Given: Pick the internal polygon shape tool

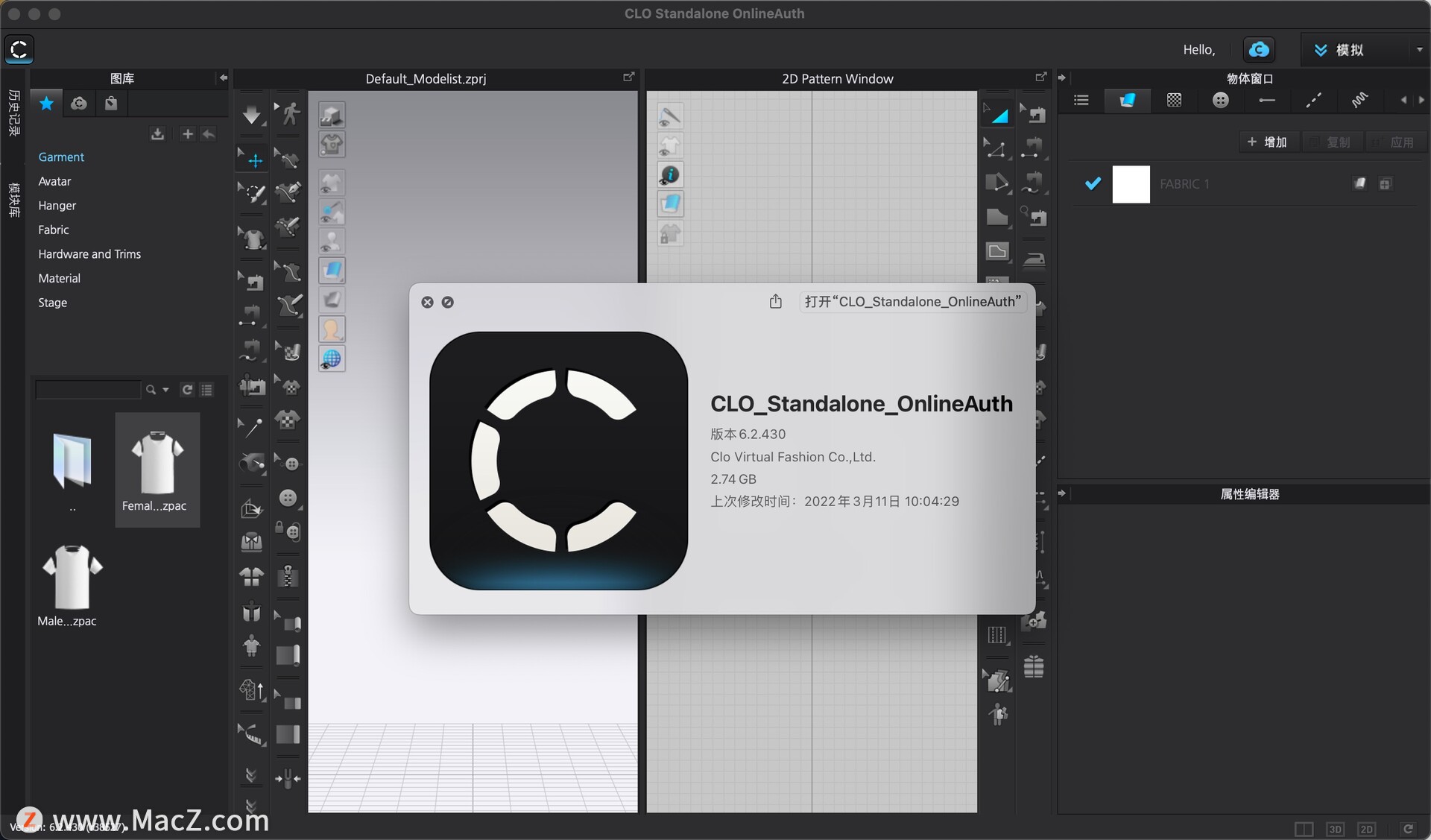Looking at the screenshot, I should tap(997, 251).
